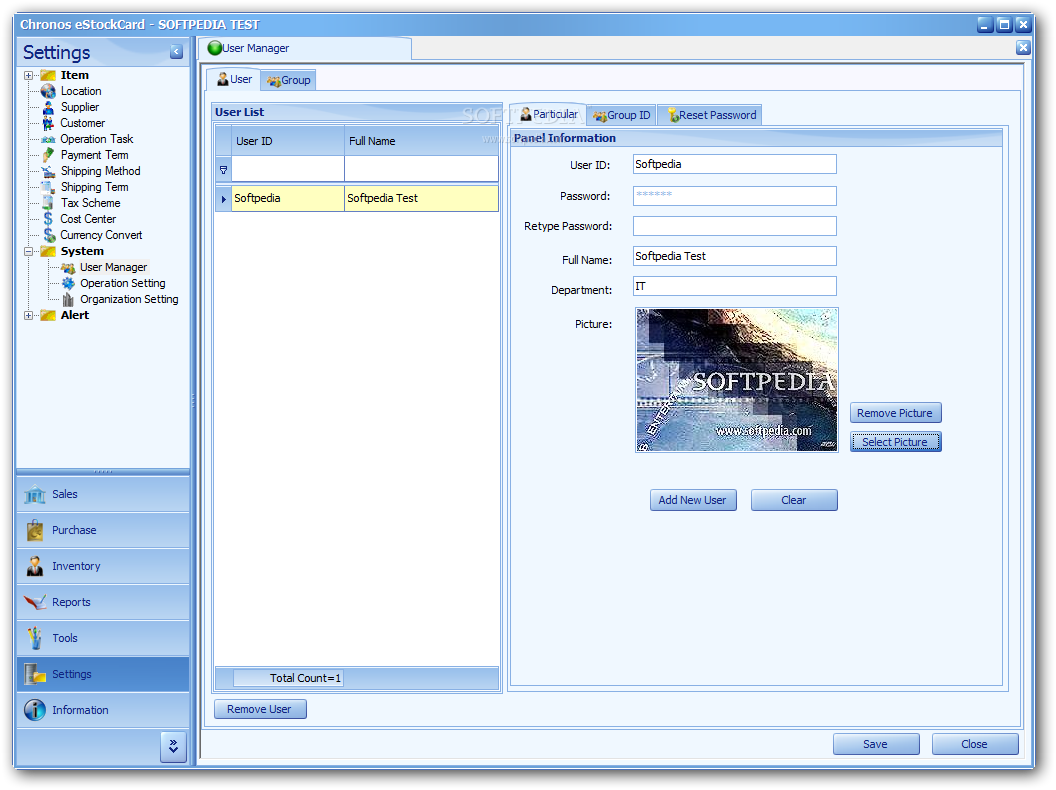Click Add New User button

click(x=692, y=500)
